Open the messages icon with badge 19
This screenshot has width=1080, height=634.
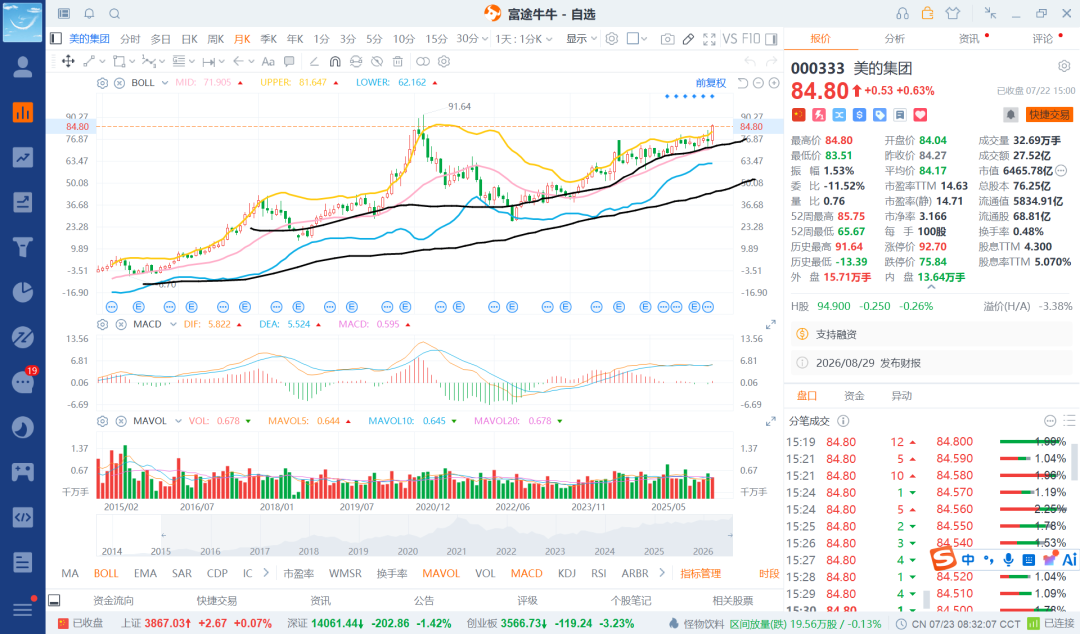pos(23,382)
